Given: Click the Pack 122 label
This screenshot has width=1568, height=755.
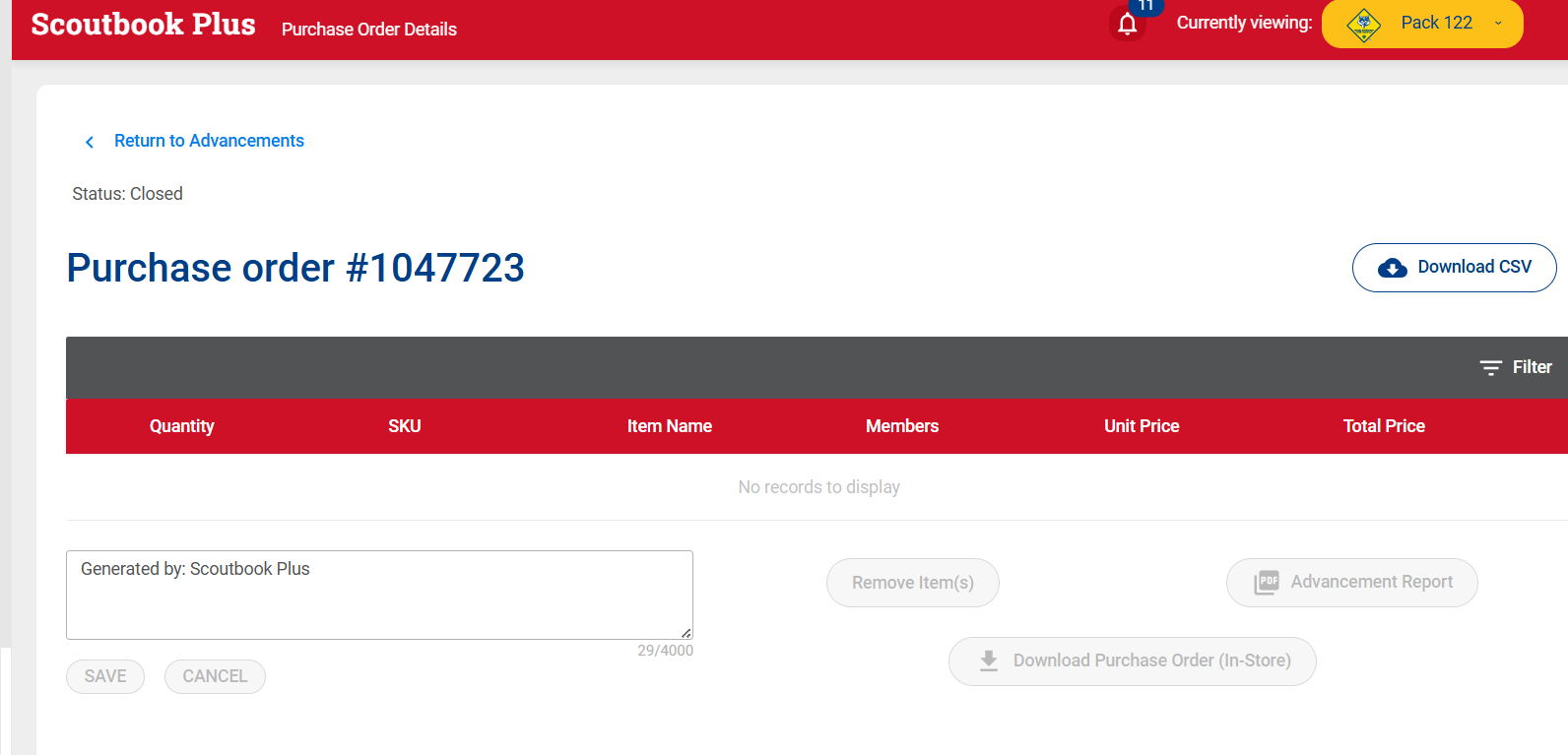Looking at the screenshot, I should coord(1437,23).
